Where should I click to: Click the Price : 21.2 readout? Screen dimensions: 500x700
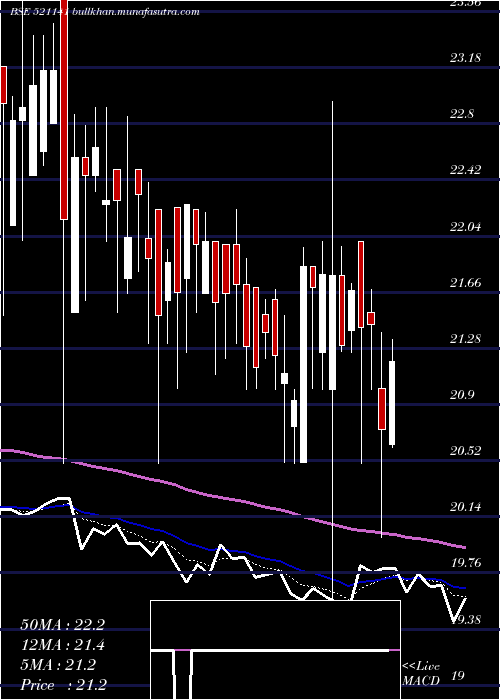63,685
